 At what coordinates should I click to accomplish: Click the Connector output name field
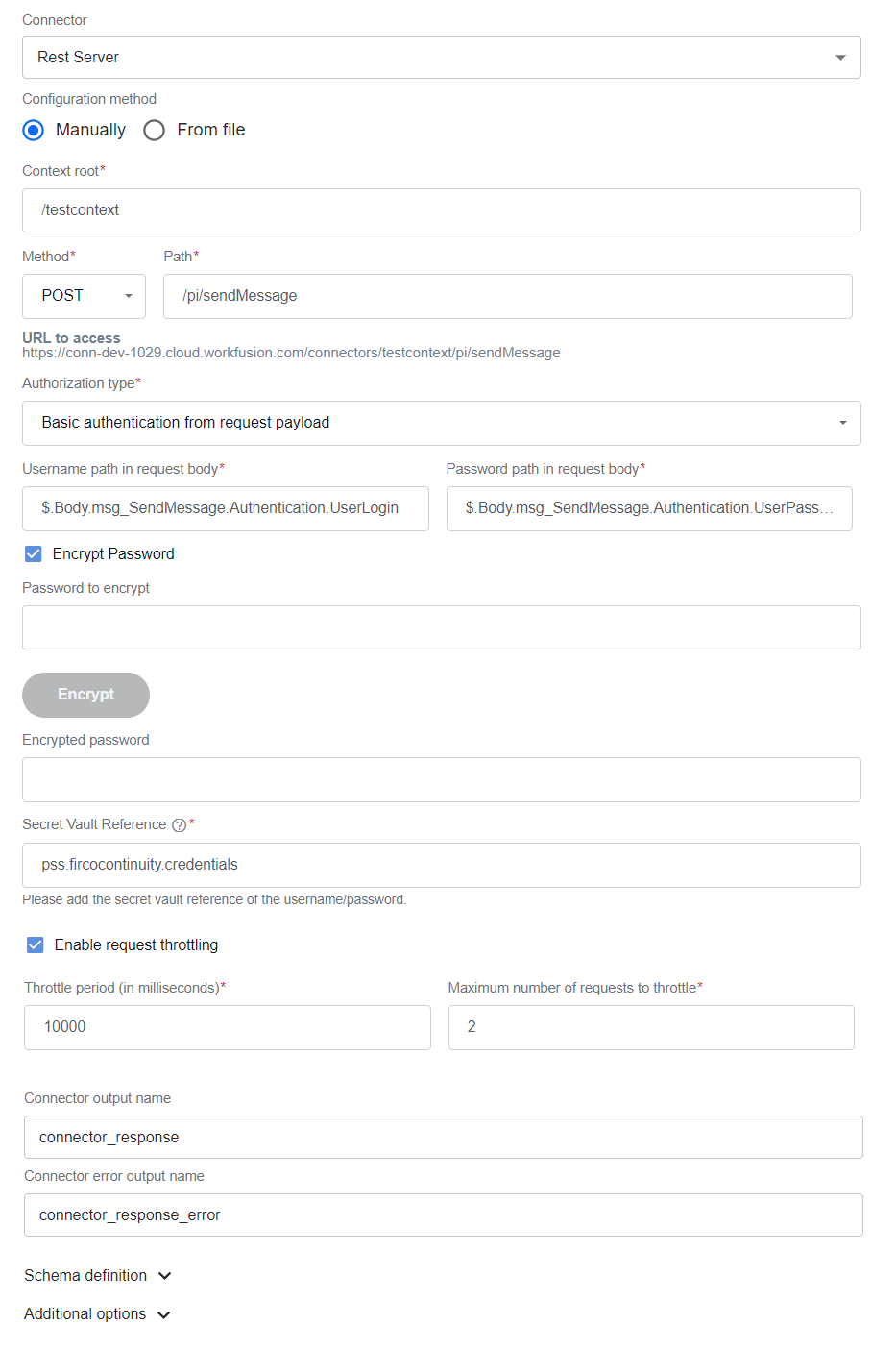(444, 1137)
